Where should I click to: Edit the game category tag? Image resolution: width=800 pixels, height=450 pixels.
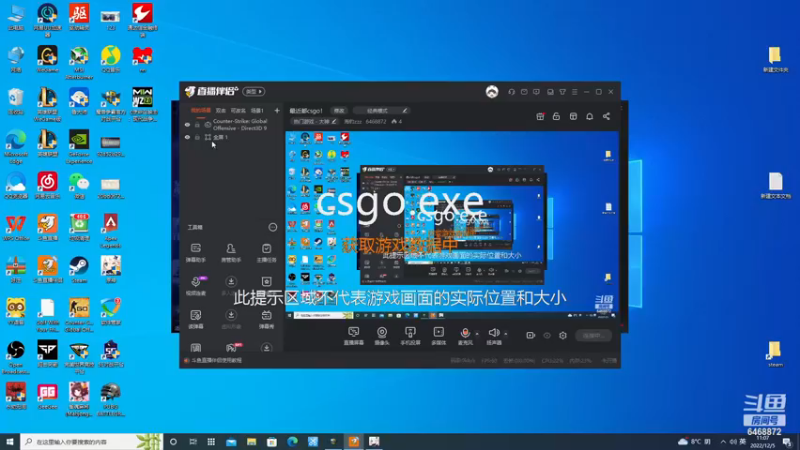pos(314,121)
